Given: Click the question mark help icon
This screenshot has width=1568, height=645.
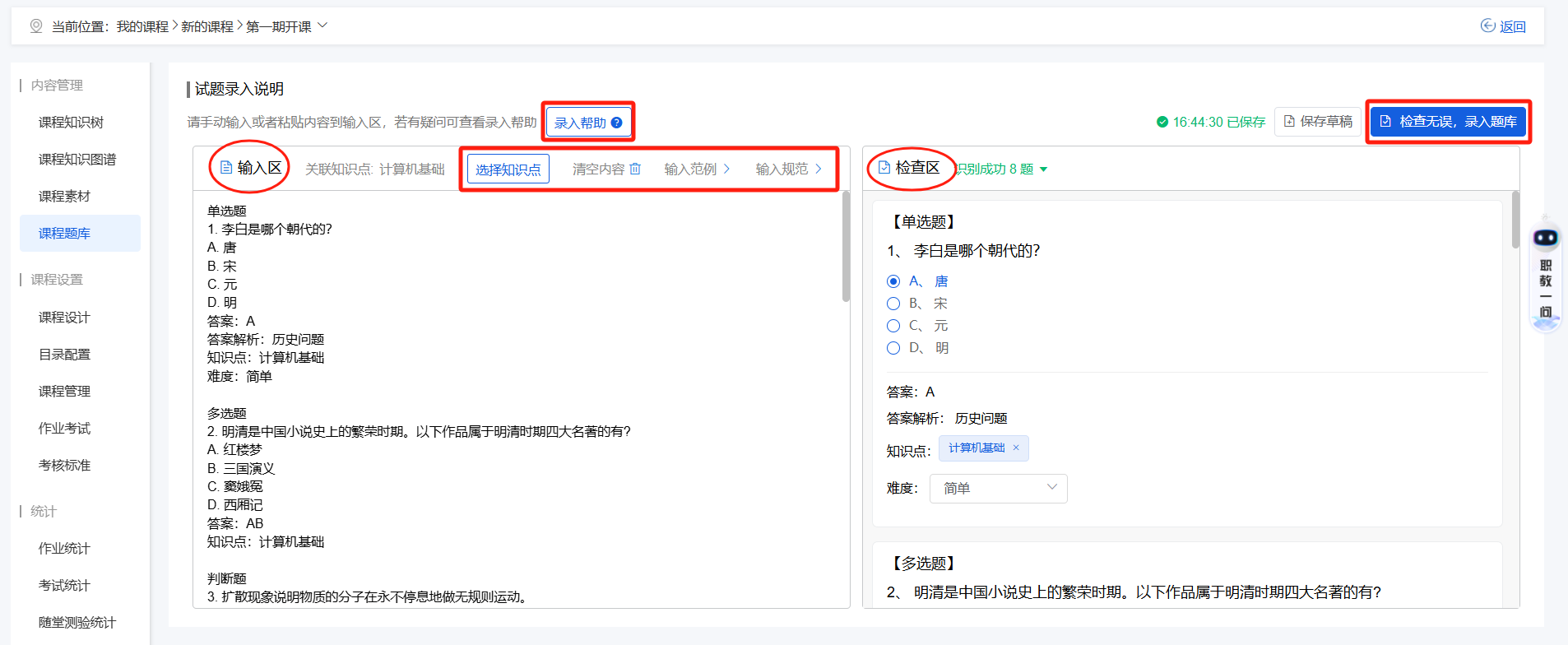Looking at the screenshot, I should pos(616,123).
